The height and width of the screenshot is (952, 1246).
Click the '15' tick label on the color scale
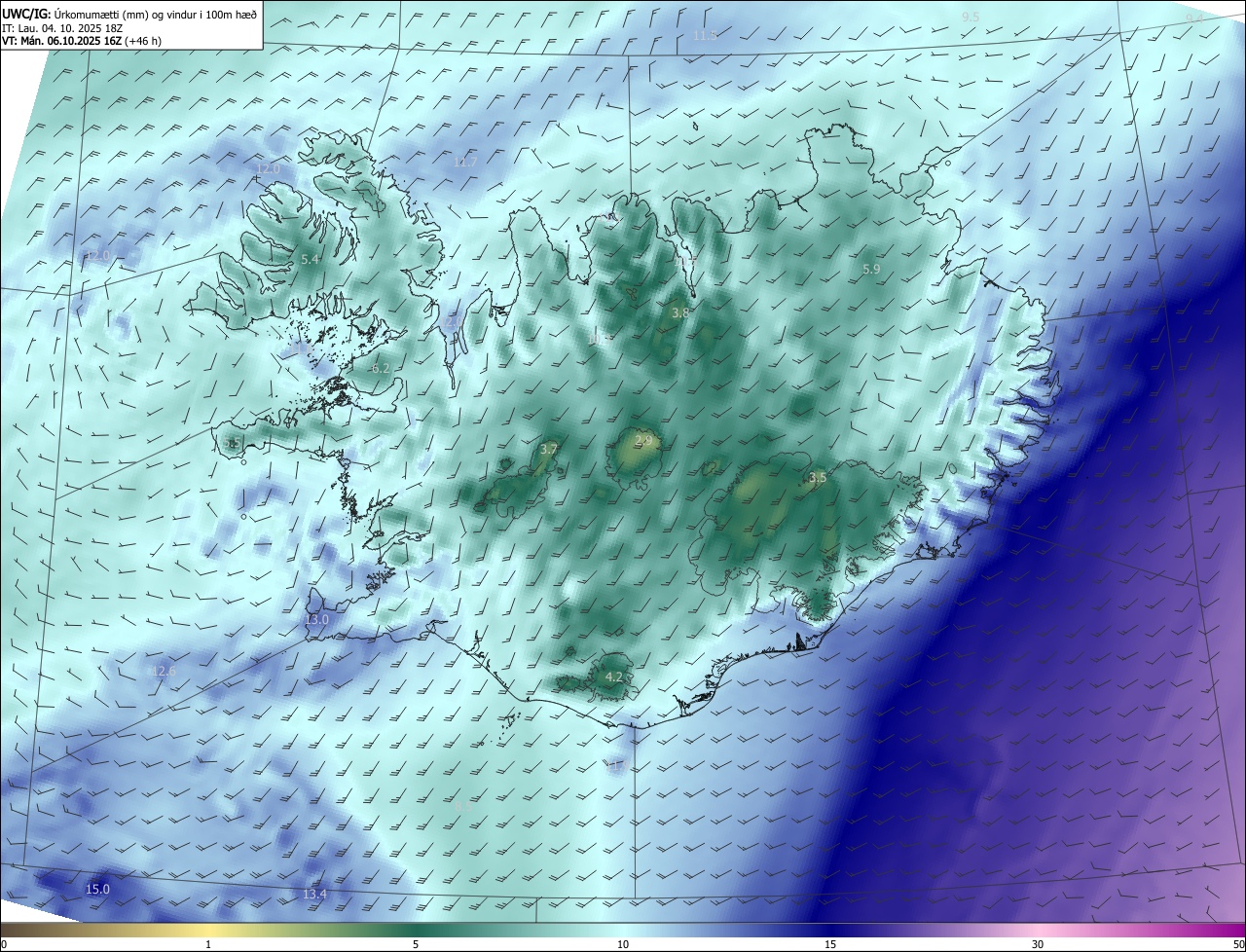(x=830, y=944)
